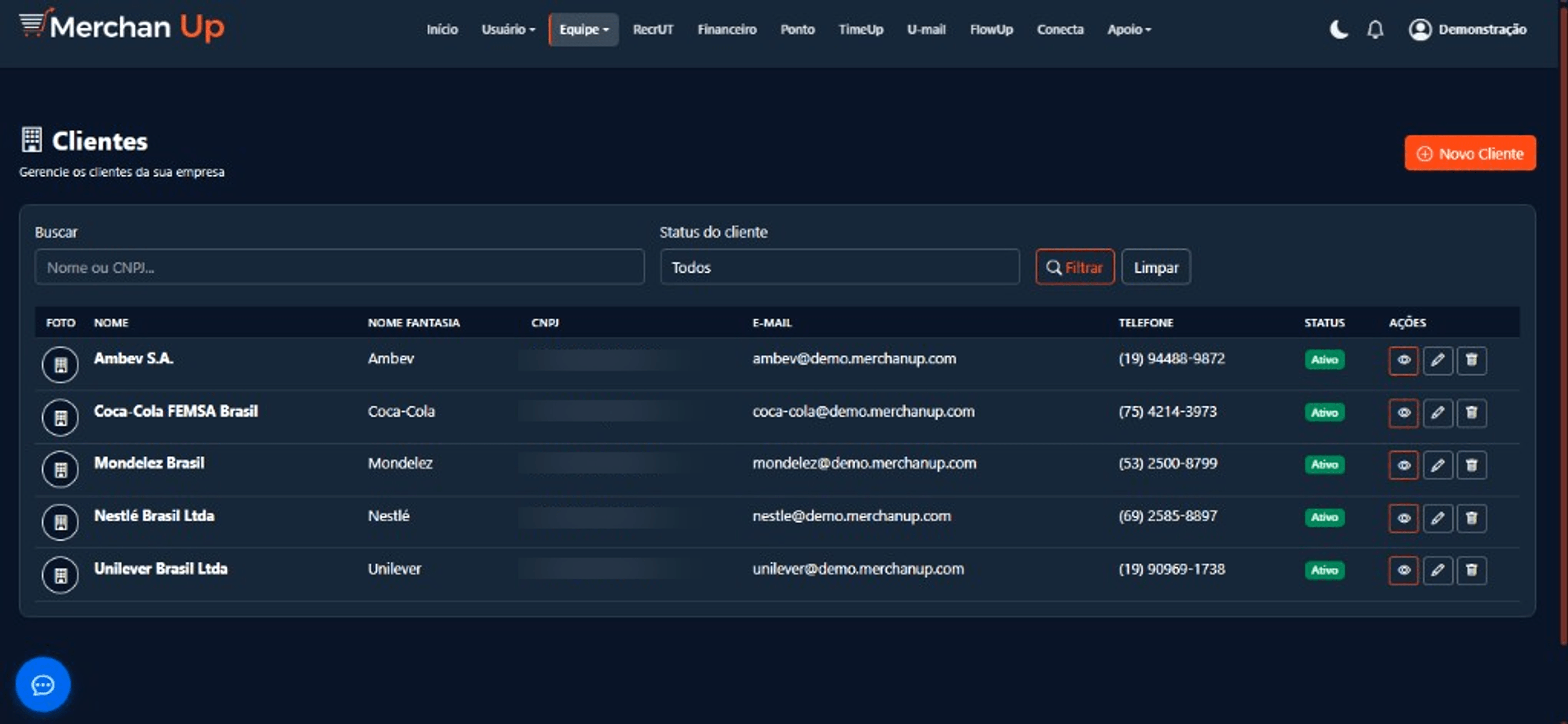Delete Mondelez Brasil using the trash icon

[1471, 465]
